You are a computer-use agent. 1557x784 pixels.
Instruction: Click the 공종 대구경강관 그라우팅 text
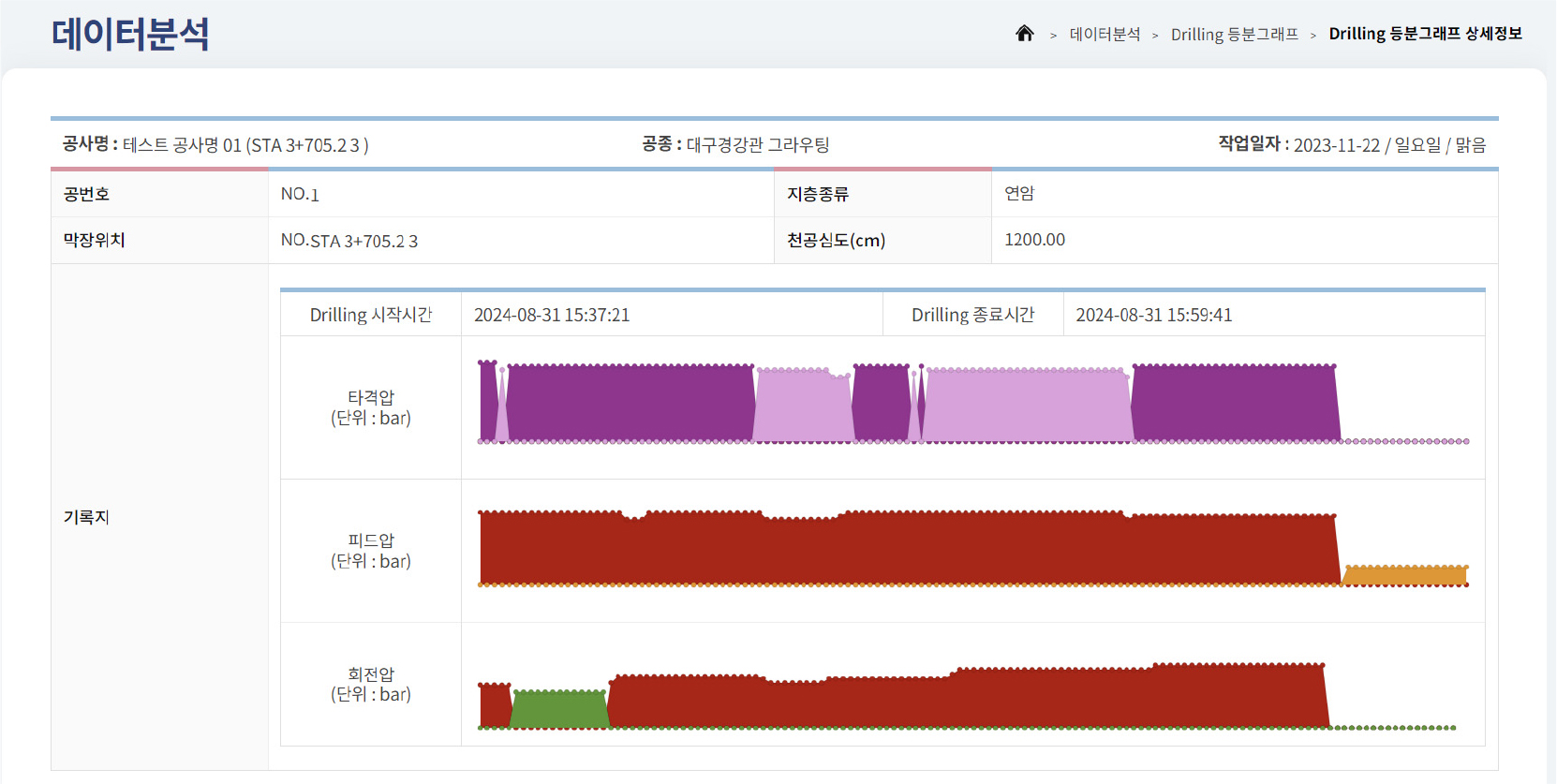[x=757, y=145]
